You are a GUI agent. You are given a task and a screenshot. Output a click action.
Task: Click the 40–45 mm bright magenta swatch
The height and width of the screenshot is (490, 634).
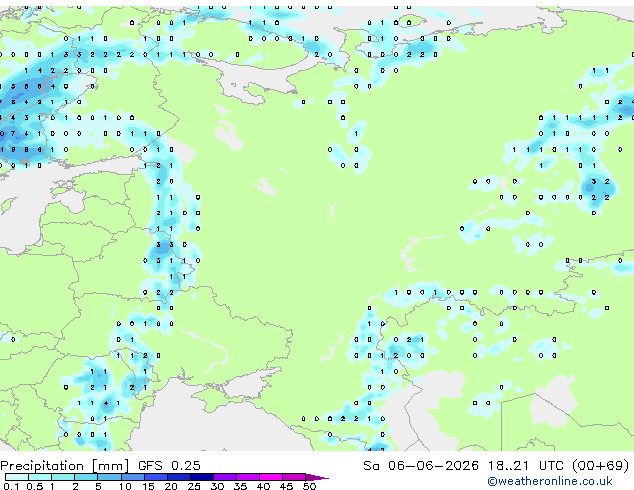(x=271, y=477)
